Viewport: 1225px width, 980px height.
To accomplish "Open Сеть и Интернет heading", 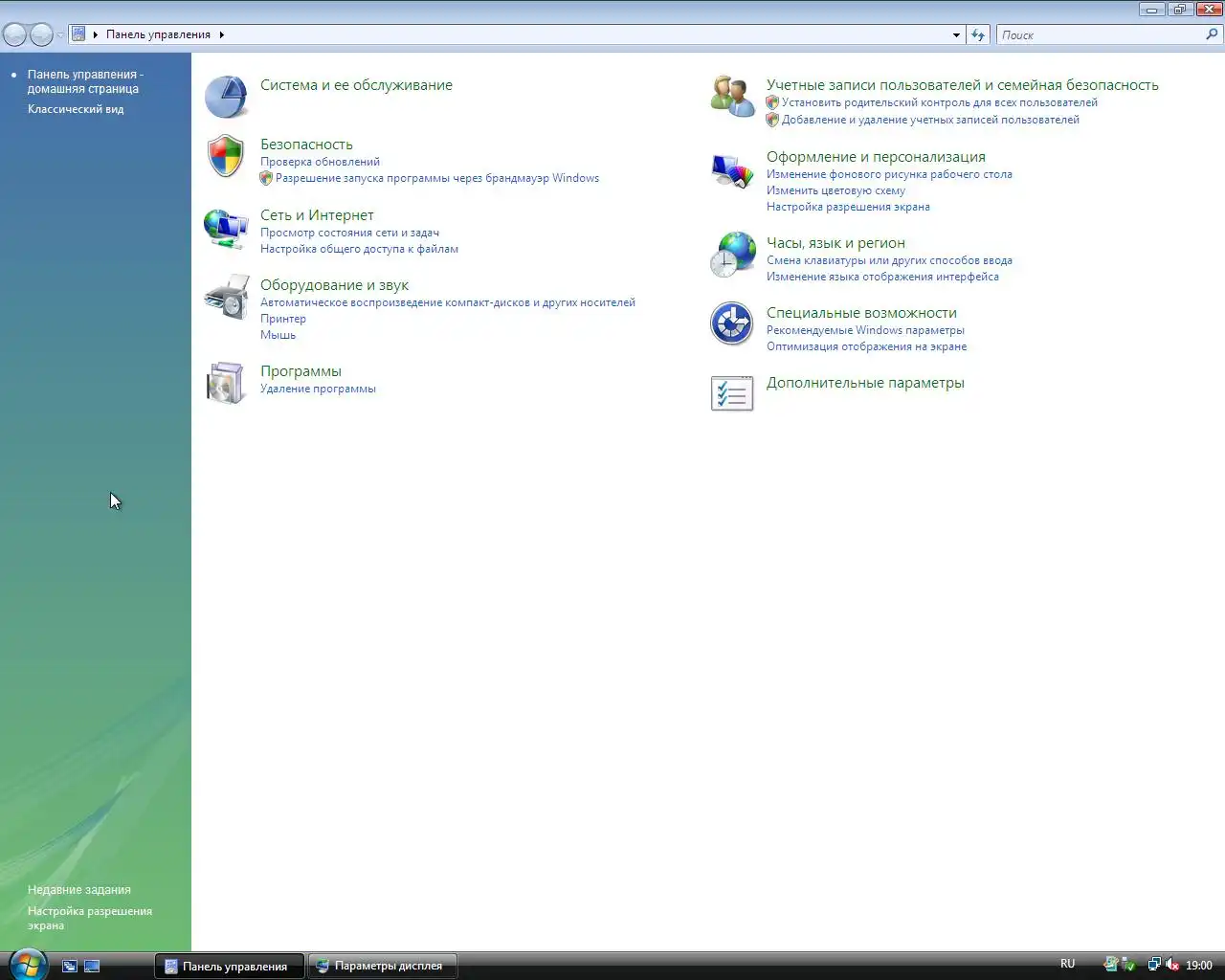I will (317, 215).
